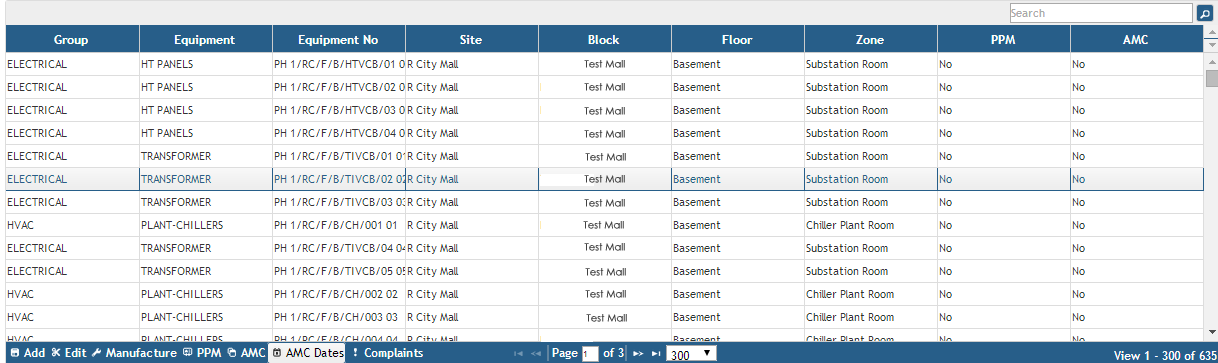The width and height of the screenshot is (1218, 363).
Task: Open the PPM toolbar option
Action: click(x=202, y=353)
